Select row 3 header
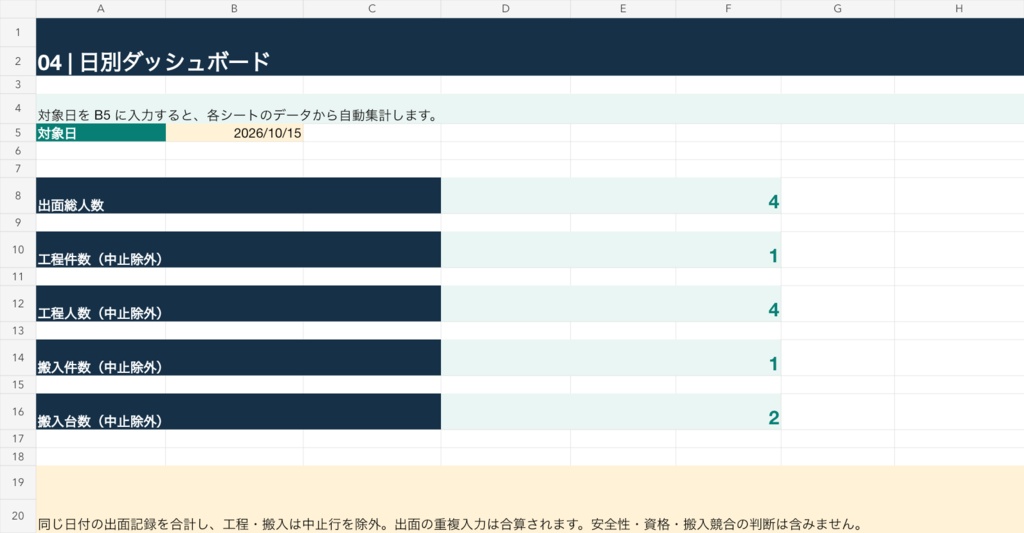The height and width of the screenshot is (533, 1024). 18,84
